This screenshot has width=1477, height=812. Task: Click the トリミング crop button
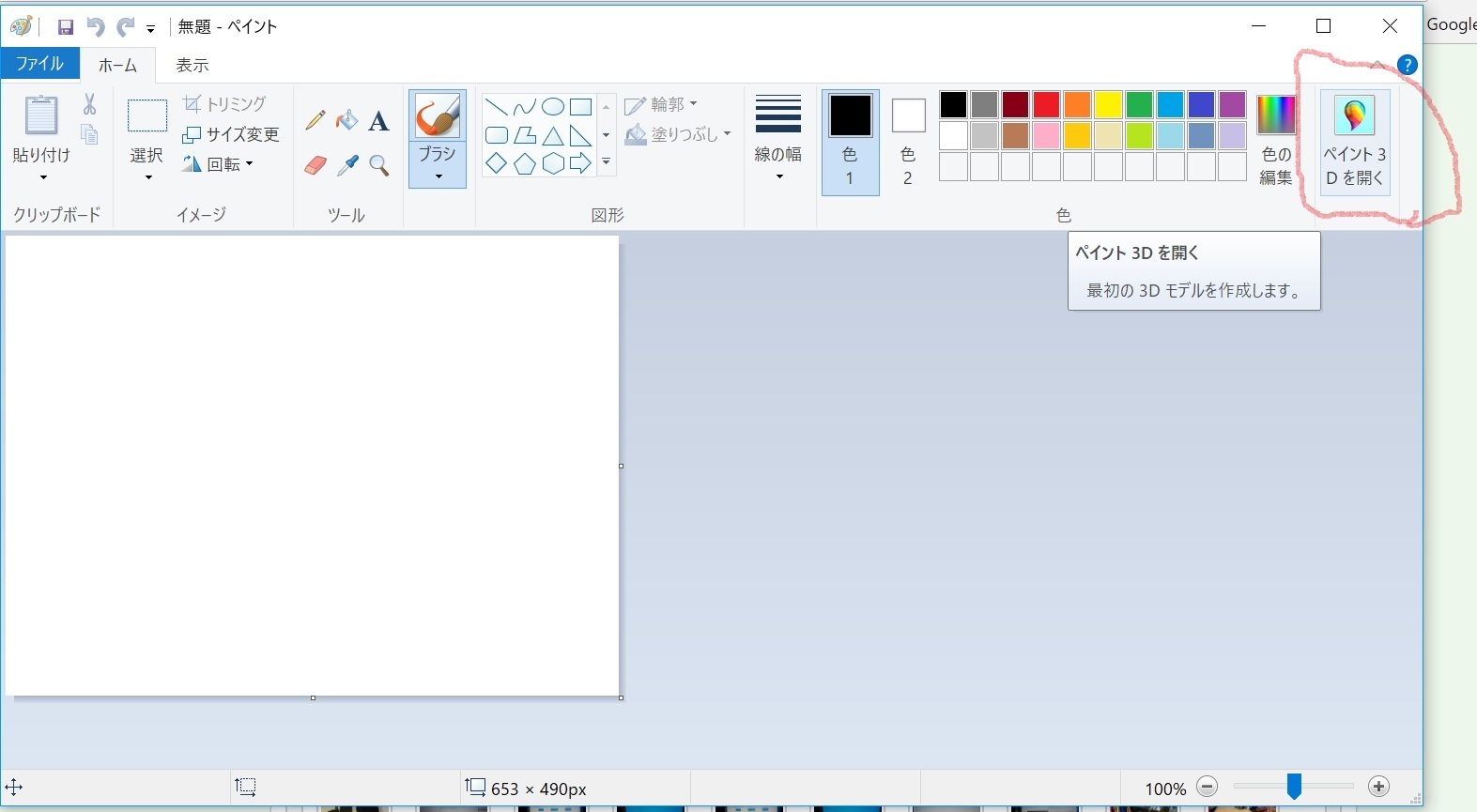224,104
